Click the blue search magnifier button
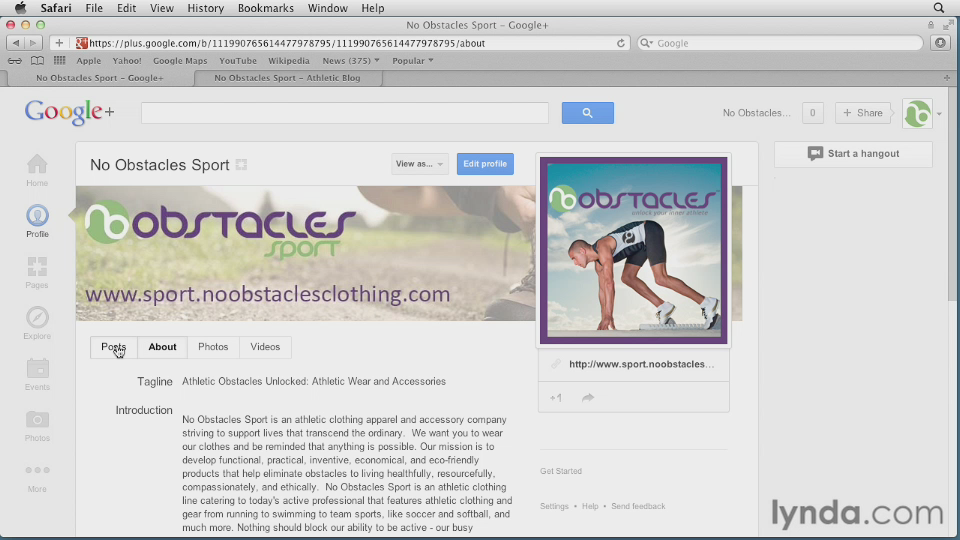 [x=587, y=113]
